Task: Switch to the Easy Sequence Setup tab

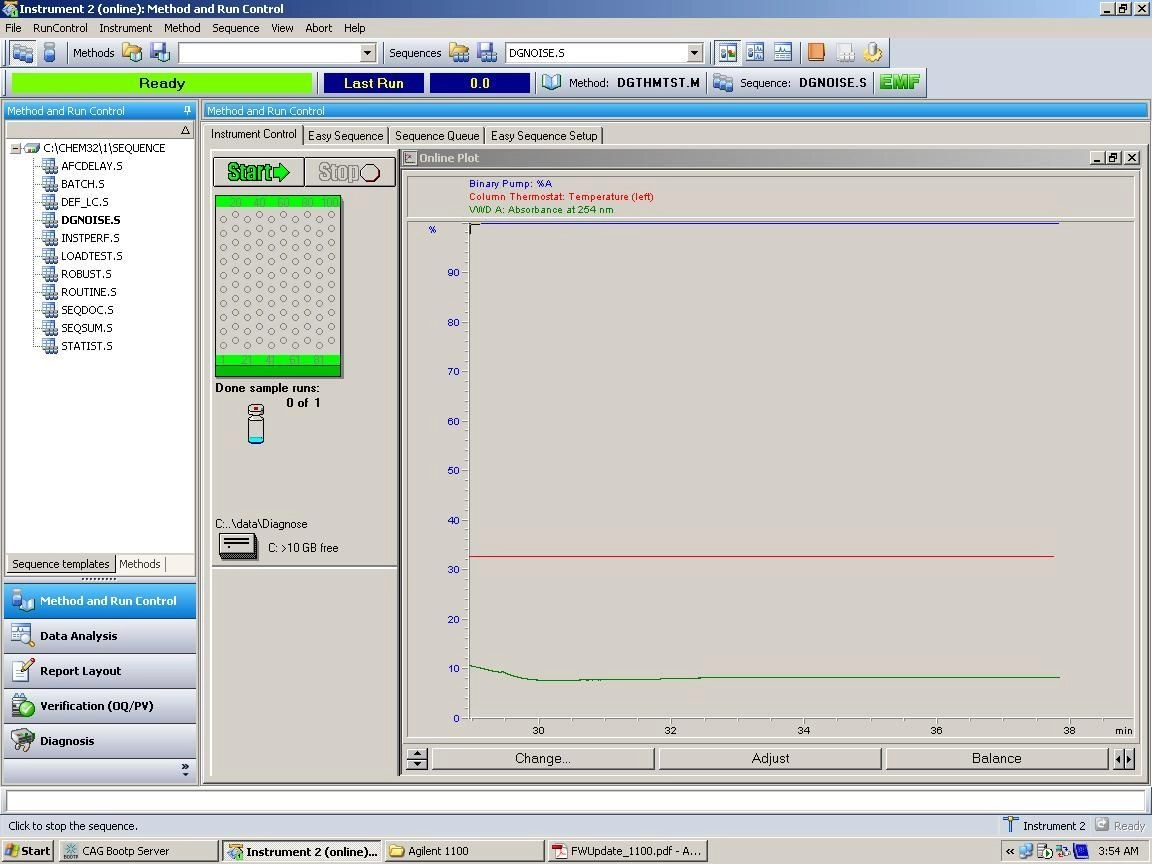Action: pyautogui.click(x=544, y=135)
